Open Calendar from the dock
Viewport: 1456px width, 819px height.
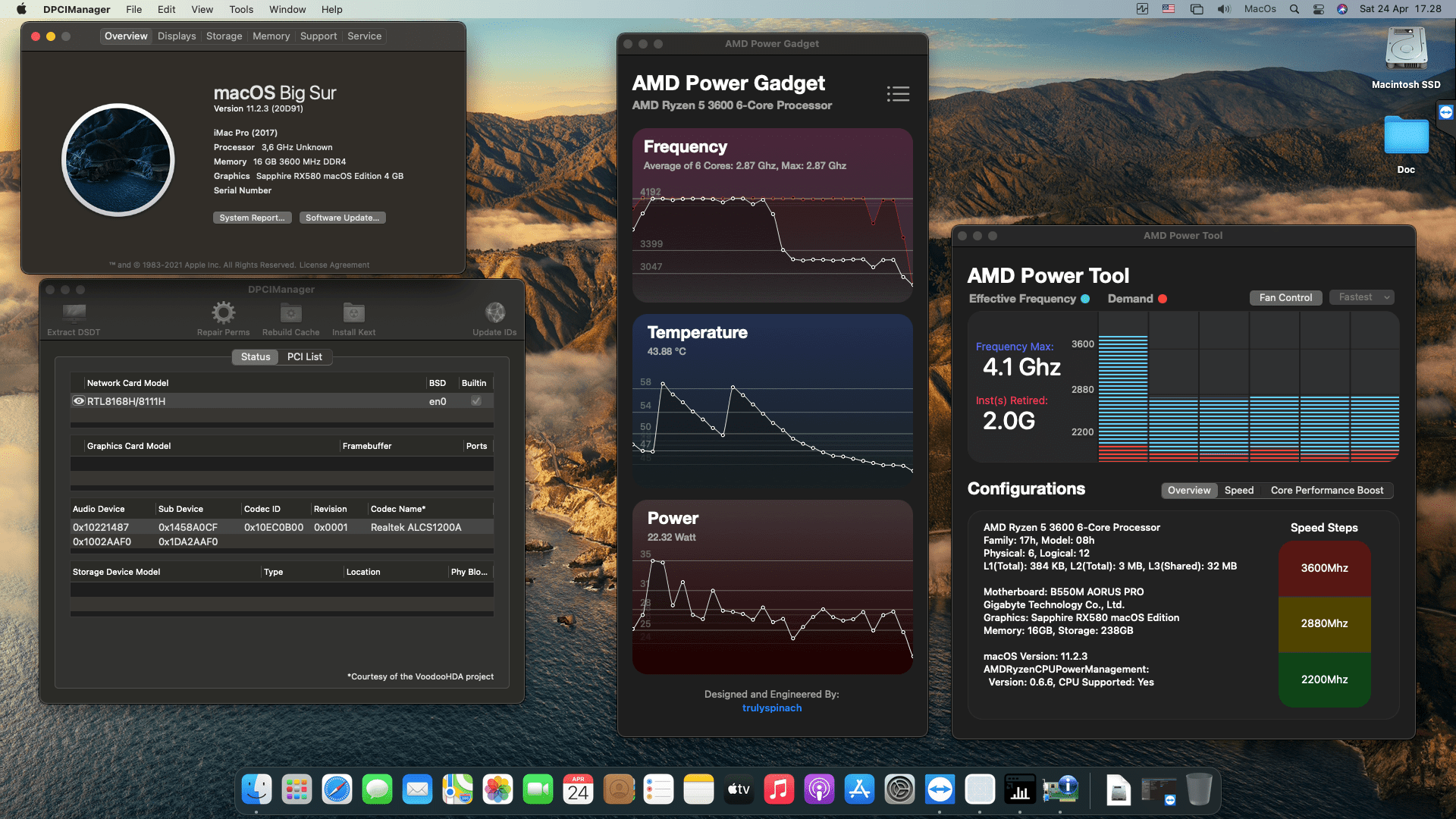click(x=578, y=789)
